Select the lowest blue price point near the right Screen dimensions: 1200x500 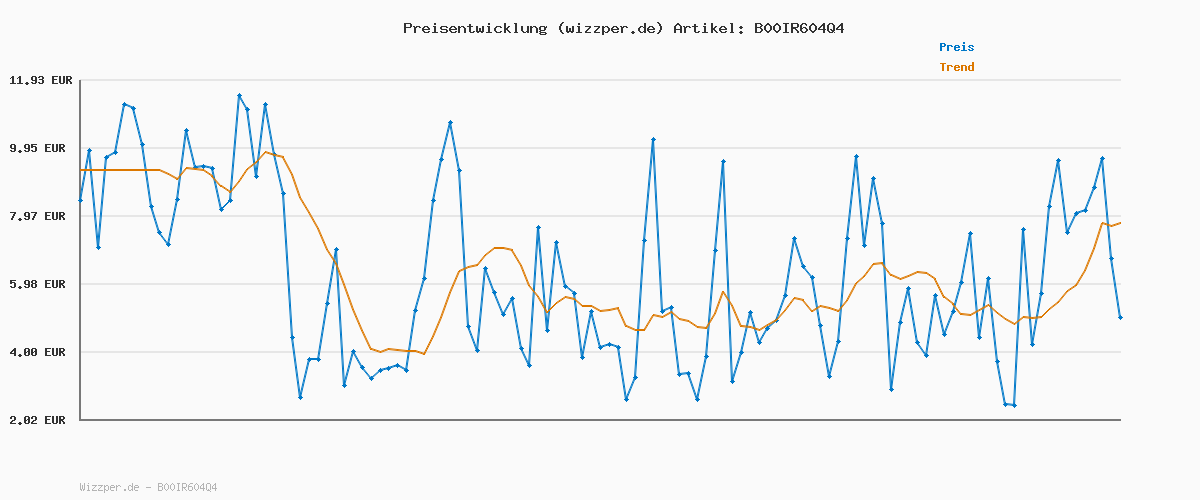pos(1014,405)
